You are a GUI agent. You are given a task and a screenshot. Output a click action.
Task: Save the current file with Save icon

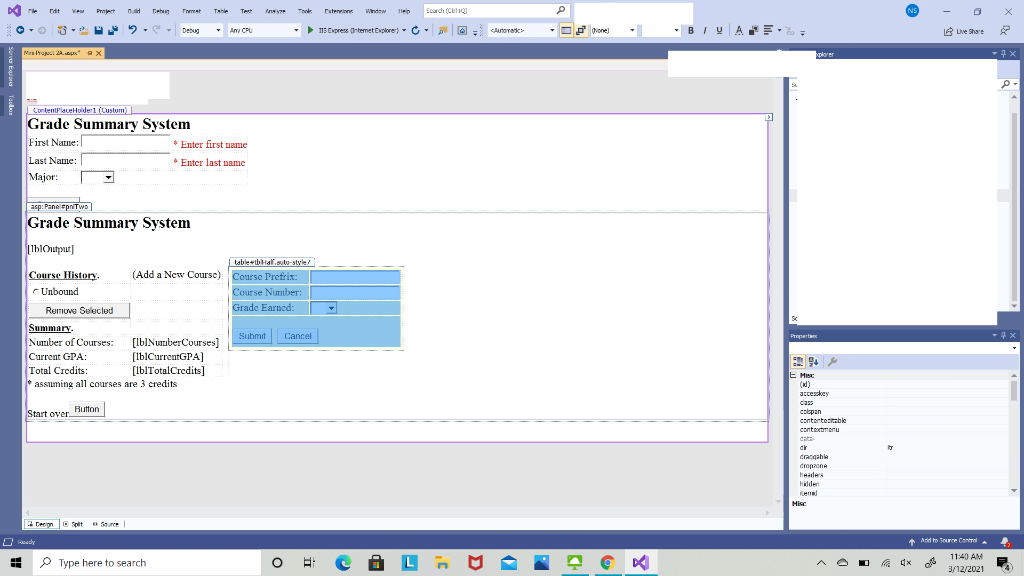point(99,30)
